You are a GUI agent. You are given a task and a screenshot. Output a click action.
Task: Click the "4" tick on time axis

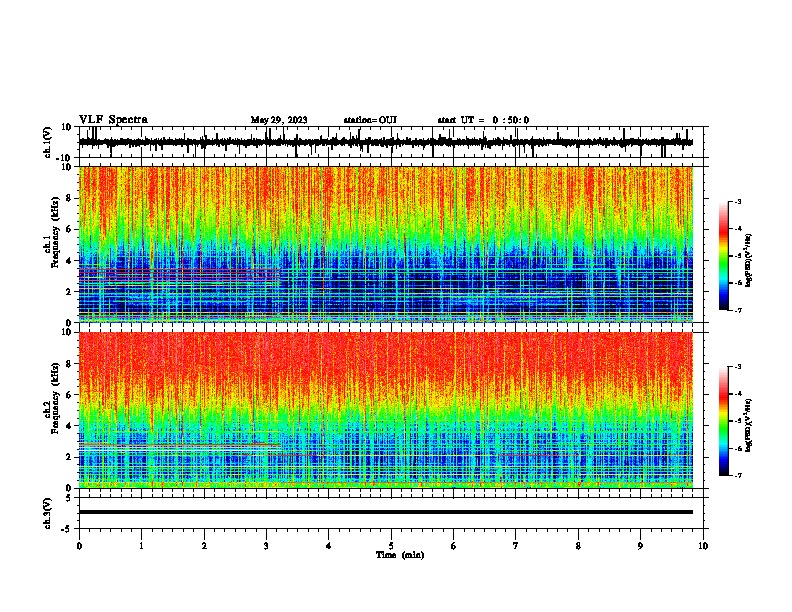(x=329, y=546)
